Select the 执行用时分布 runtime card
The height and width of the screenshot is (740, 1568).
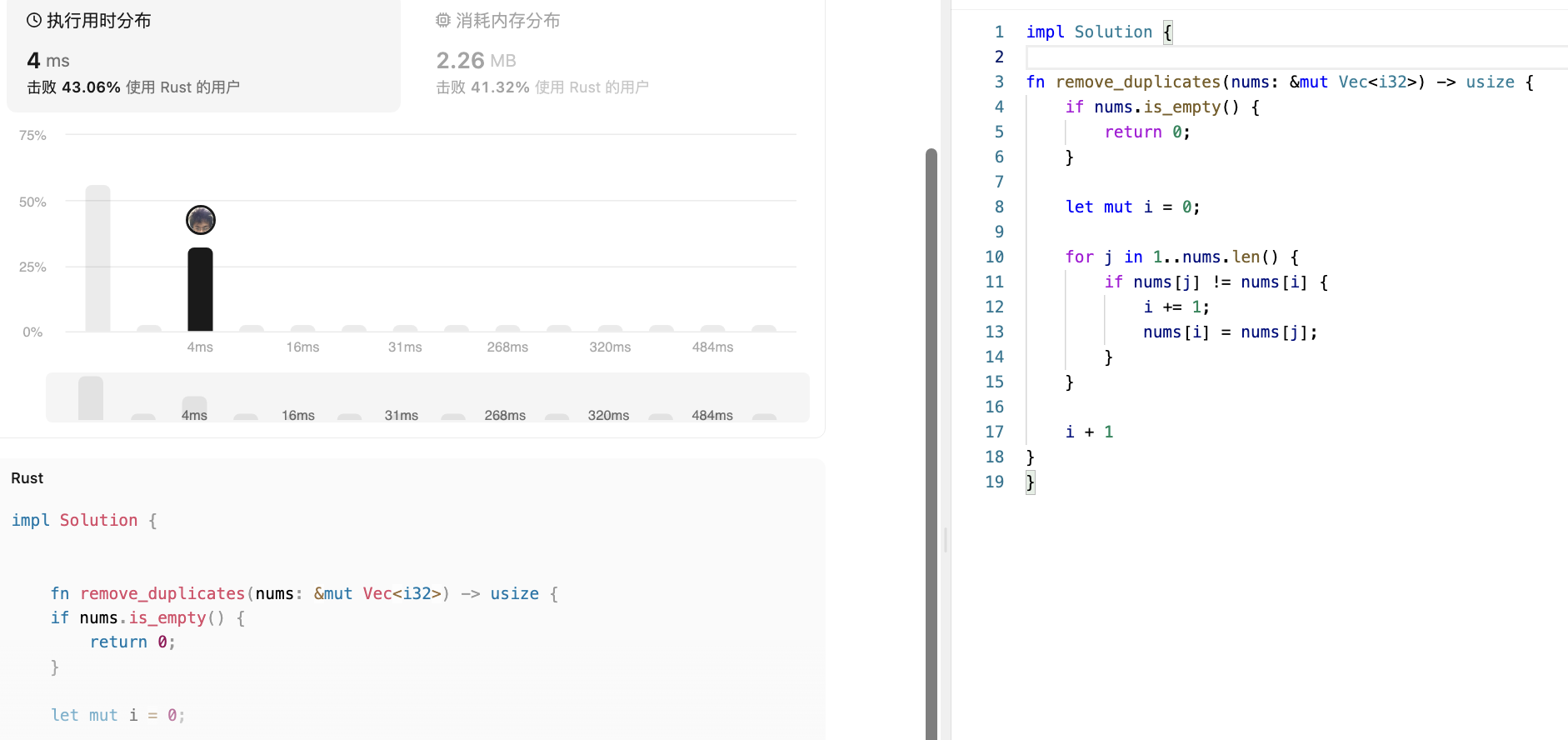(203, 55)
